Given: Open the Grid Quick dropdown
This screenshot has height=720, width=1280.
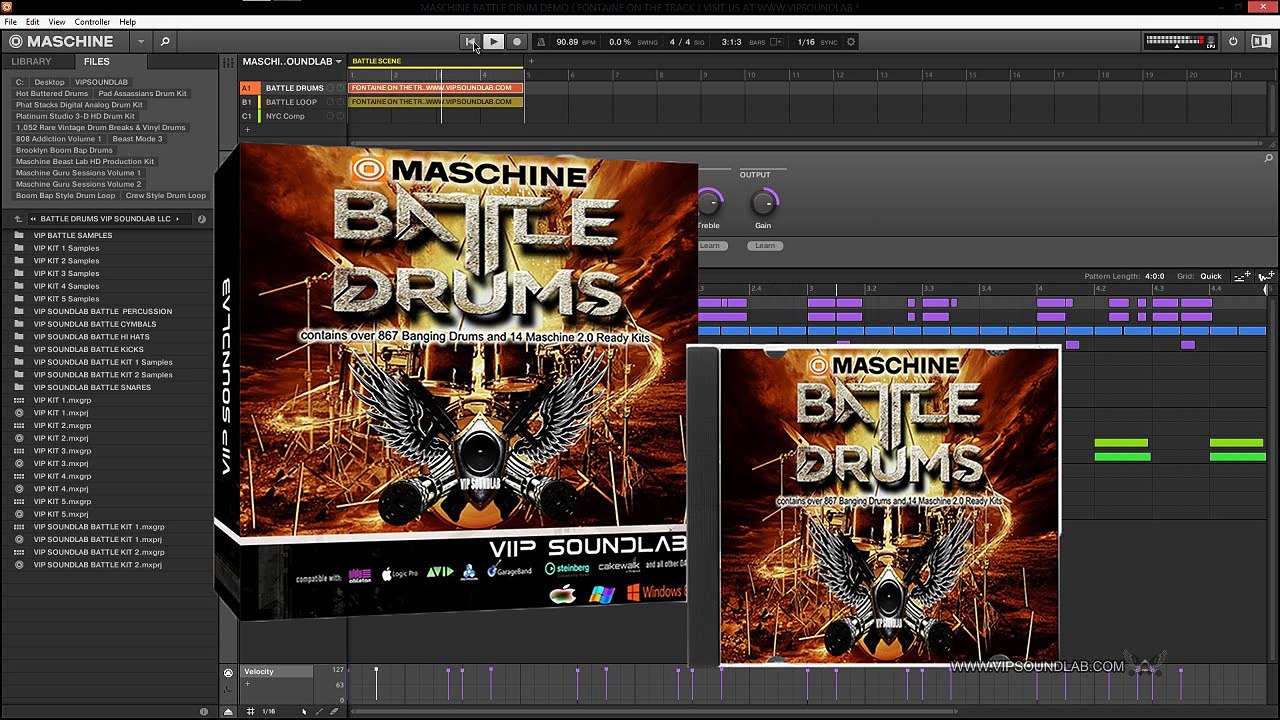Looking at the screenshot, I should click(x=1211, y=276).
